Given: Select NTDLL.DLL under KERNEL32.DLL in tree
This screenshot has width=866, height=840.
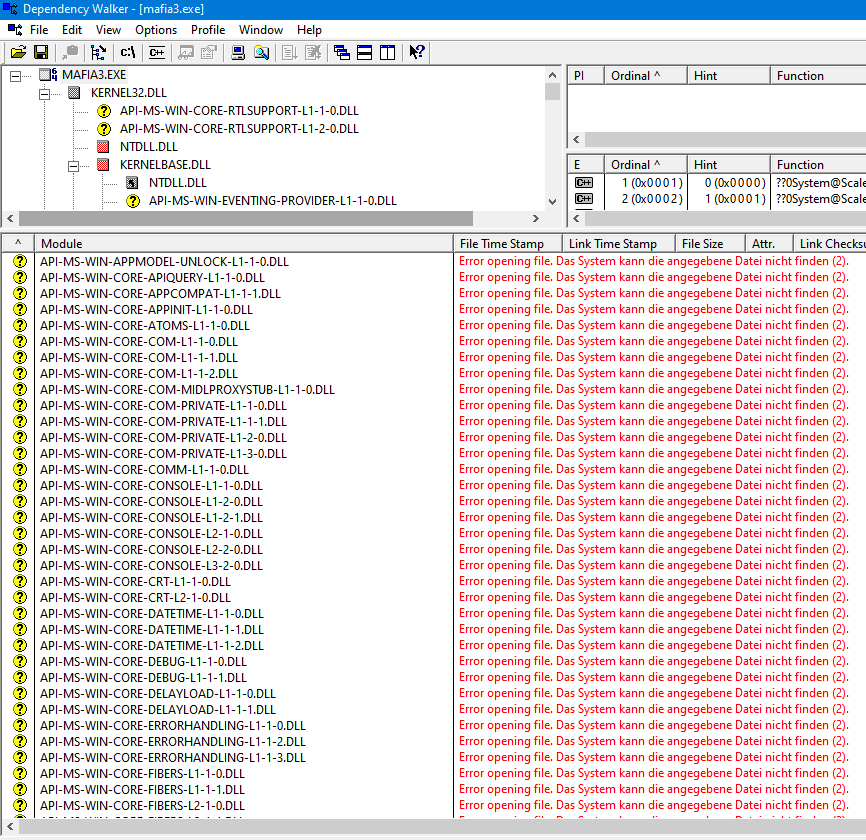Looking at the screenshot, I should [x=149, y=147].
